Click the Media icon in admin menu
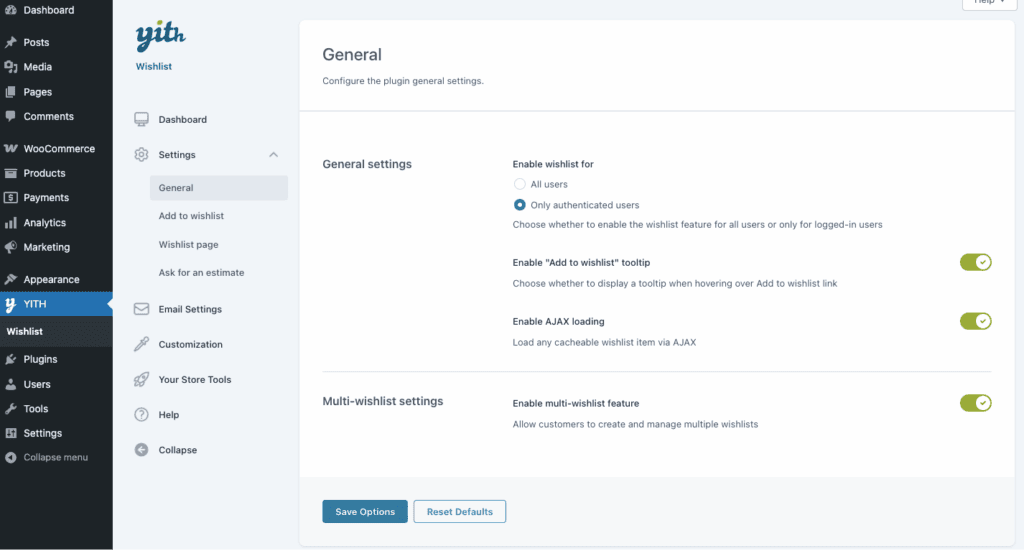This screenshot has height=556, width=1024. pos(10,67)
